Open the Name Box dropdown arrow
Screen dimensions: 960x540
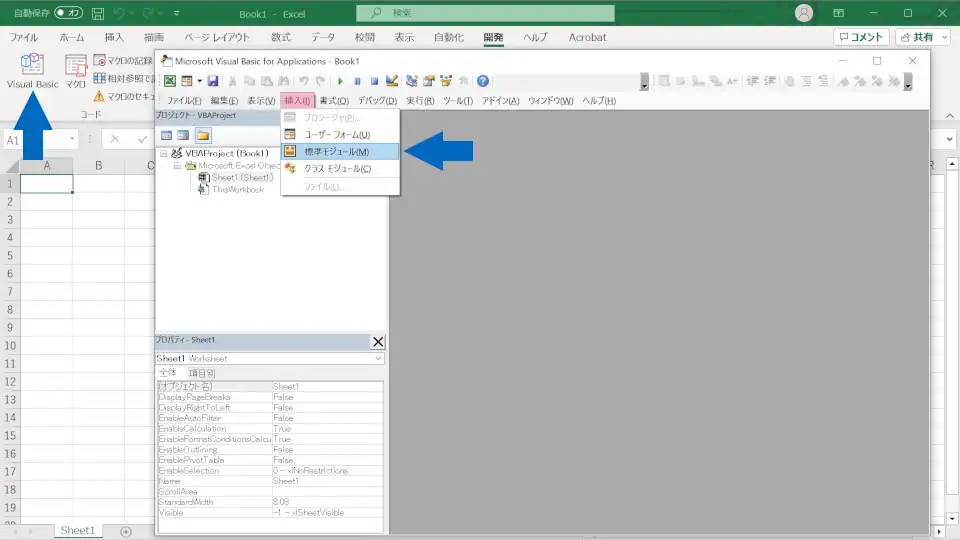click(72, 140)
